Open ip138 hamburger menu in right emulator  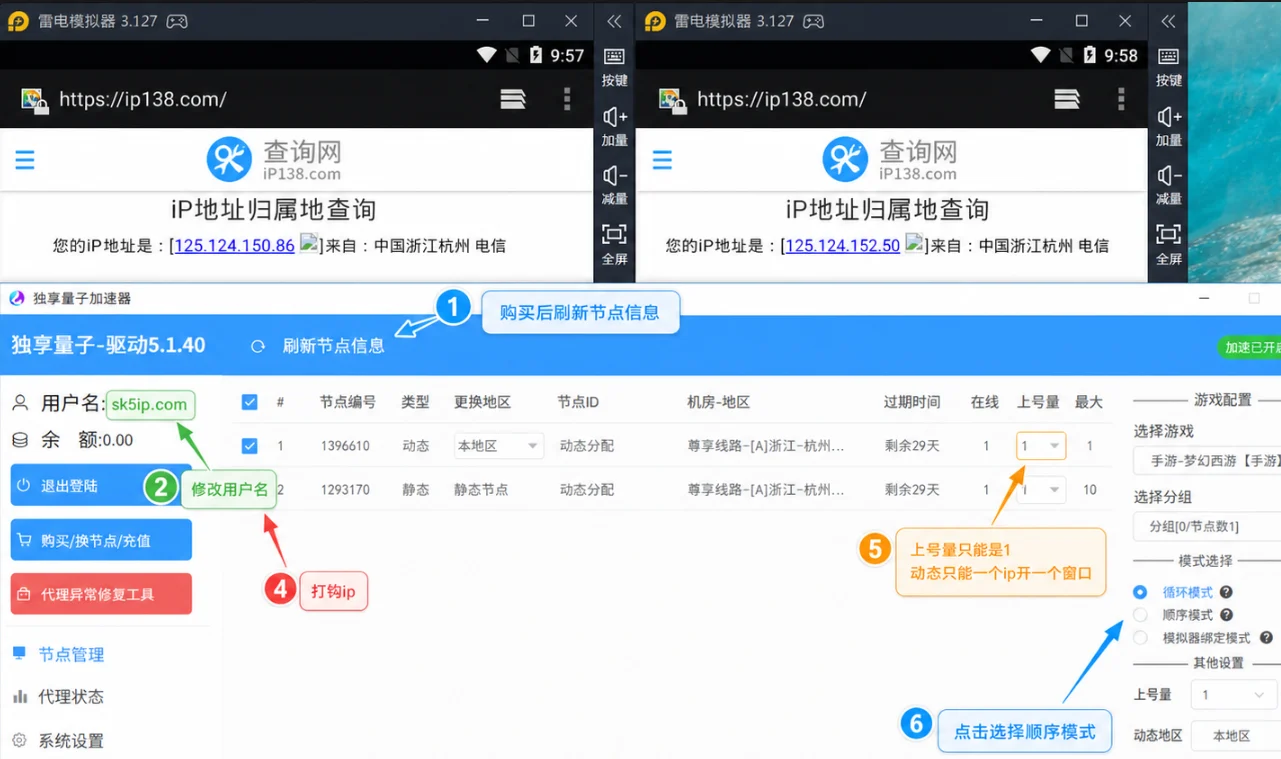coord(662,160)
